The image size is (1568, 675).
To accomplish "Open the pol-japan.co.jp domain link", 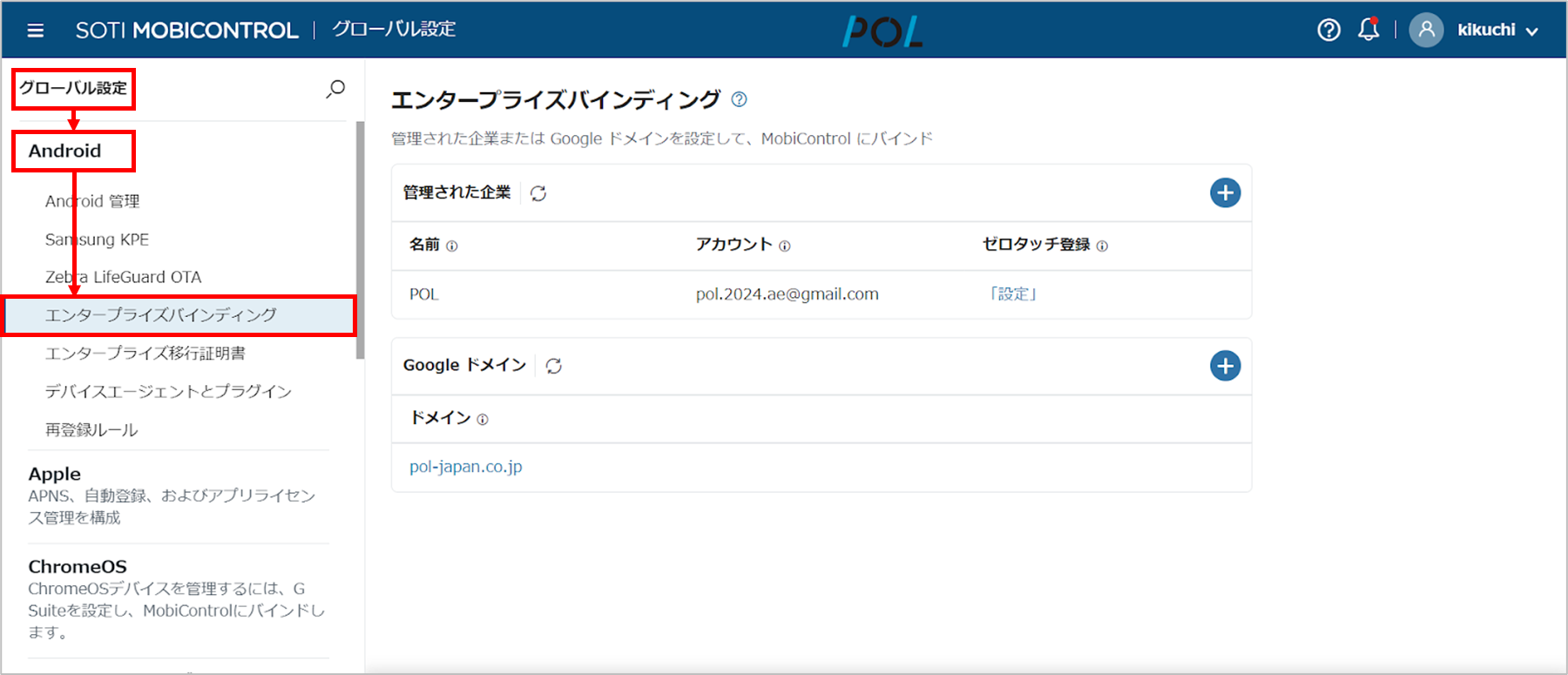I will click(466, 467).
